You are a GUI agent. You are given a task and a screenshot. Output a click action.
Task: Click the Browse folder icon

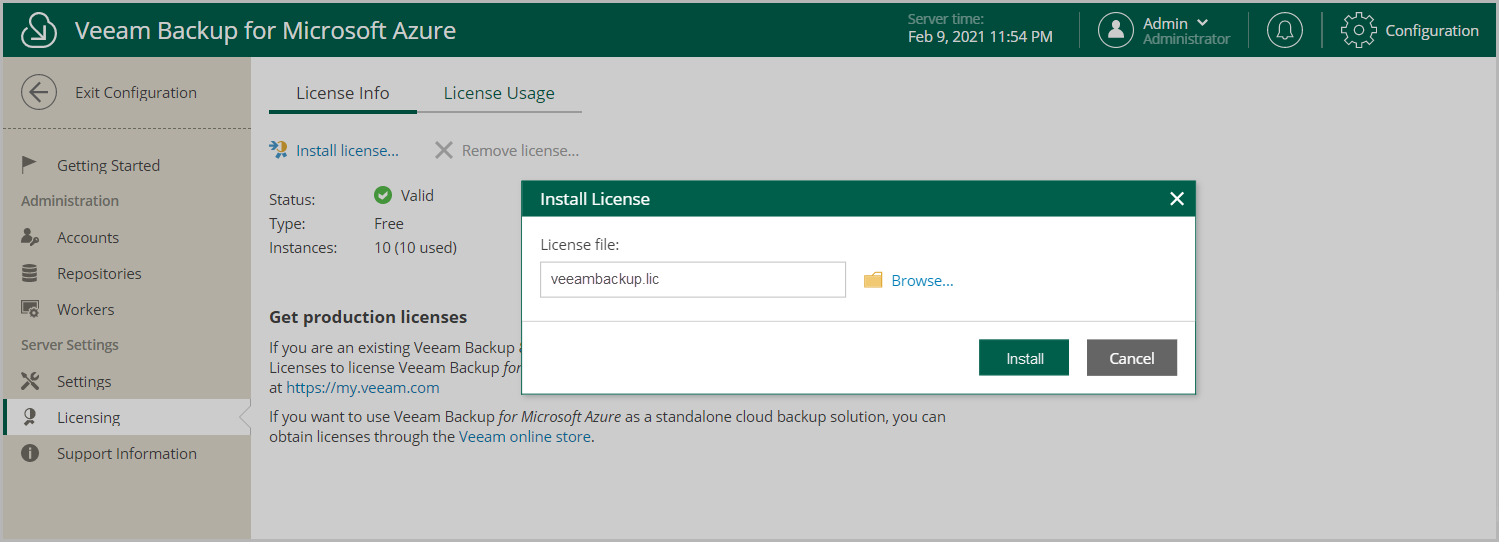[x=873, y=280]
